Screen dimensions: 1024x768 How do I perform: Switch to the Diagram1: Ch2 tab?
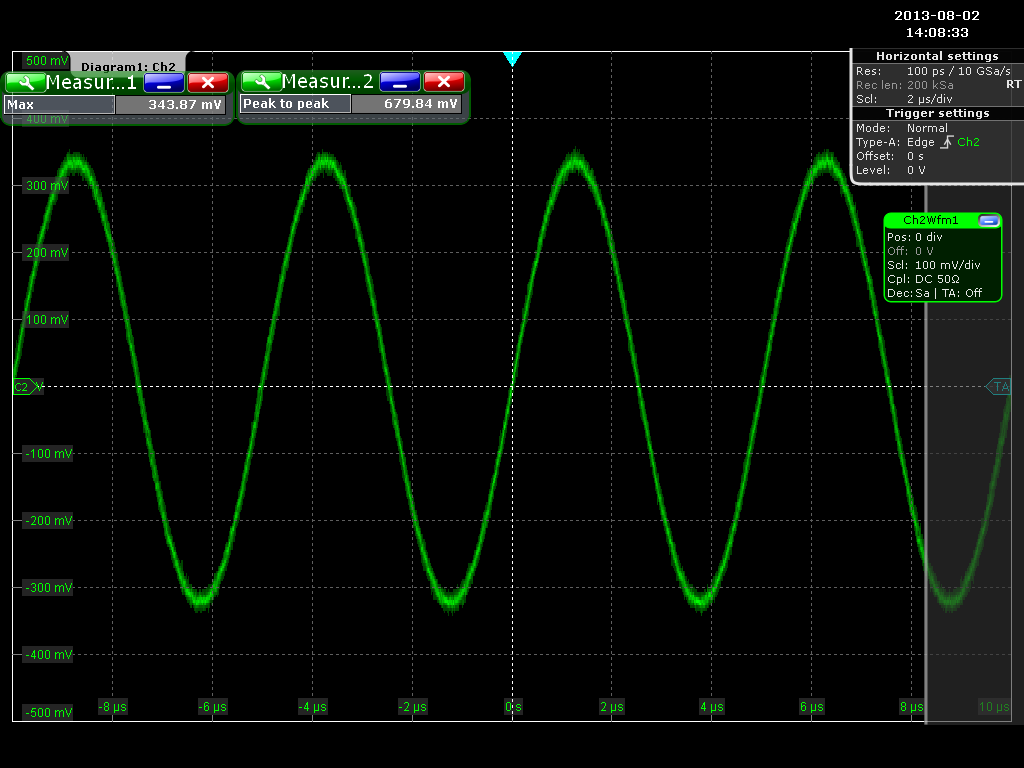[128, 66]
